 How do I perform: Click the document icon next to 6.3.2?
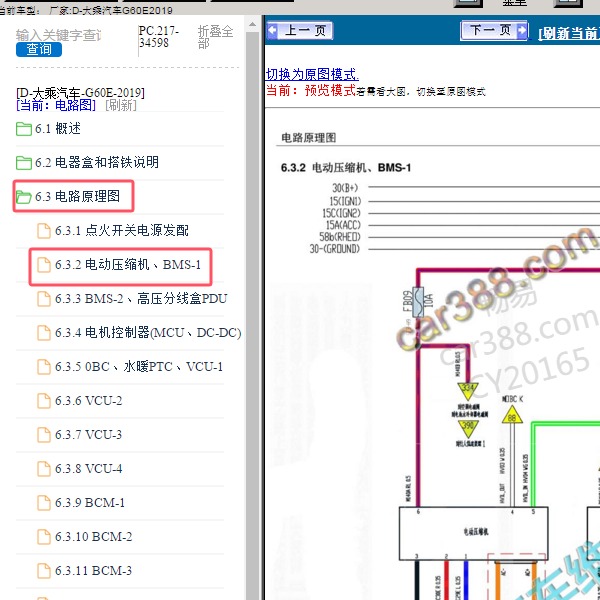[x=44, y=265]
